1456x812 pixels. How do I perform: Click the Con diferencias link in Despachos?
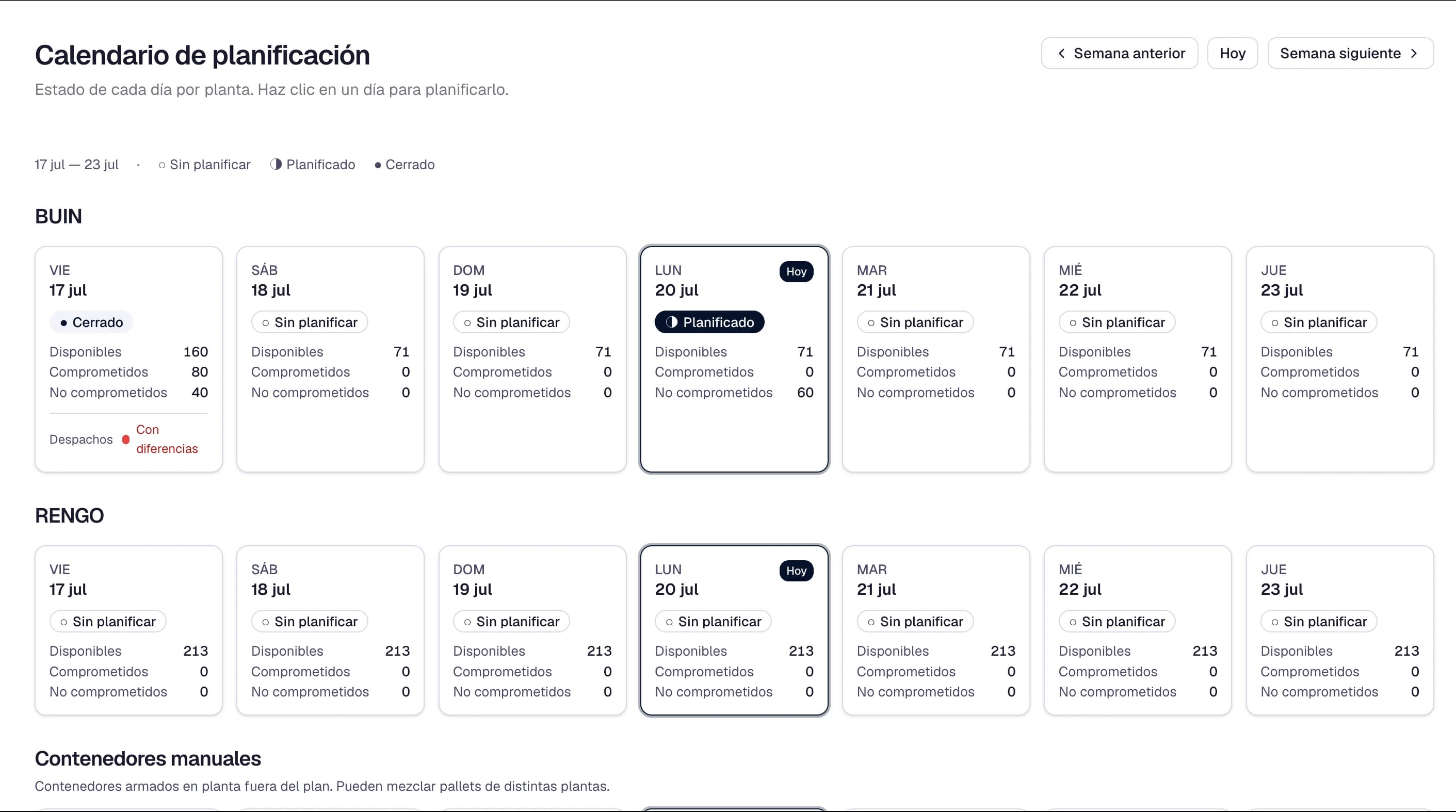[167, 439]
